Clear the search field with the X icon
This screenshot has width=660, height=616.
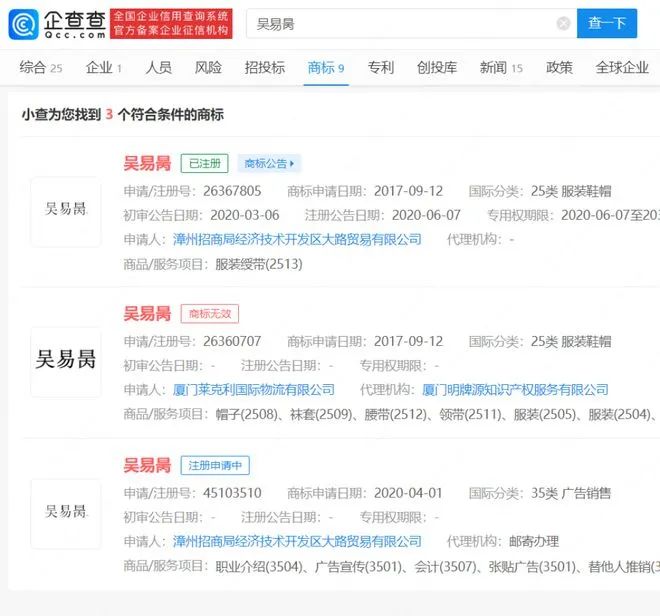click(x=563, y=24)
